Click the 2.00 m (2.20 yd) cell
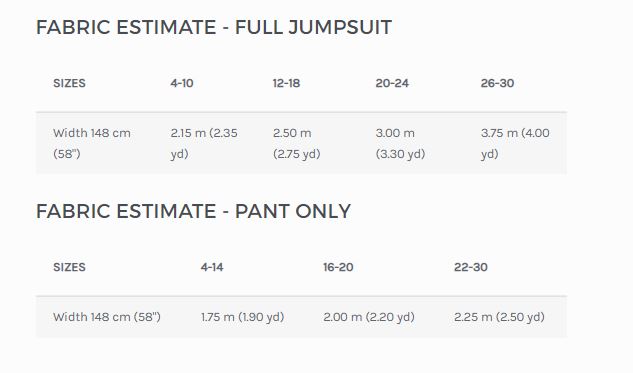Viewport: 633px width, 373px height. tap(369, 317)
